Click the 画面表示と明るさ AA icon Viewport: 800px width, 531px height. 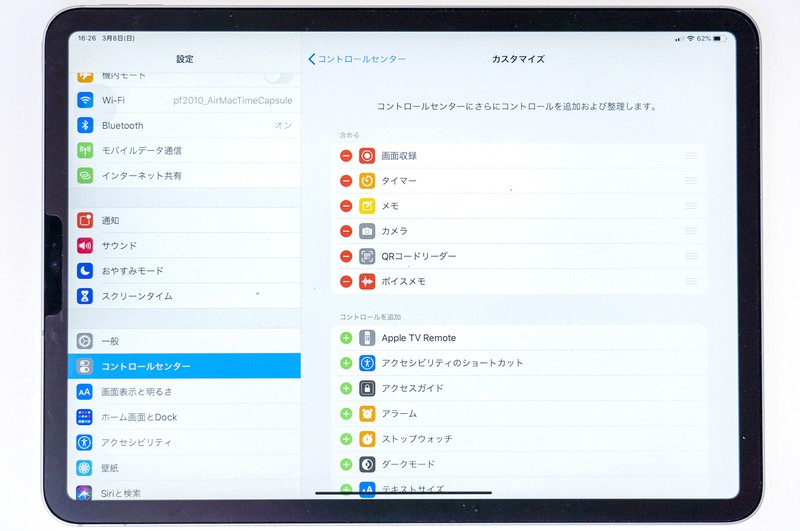85,392
